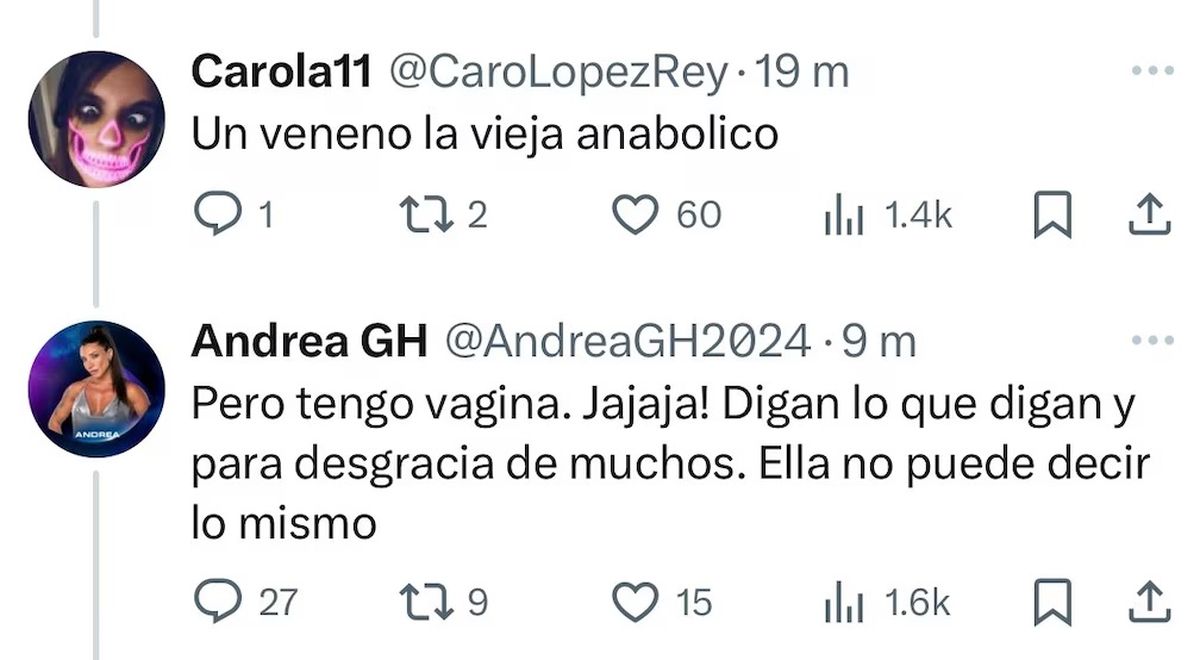Viewport: 1200px width, 660px height.
Task: Bookmark Andrea GH's tweet
Action: (x=1052, y=603)
